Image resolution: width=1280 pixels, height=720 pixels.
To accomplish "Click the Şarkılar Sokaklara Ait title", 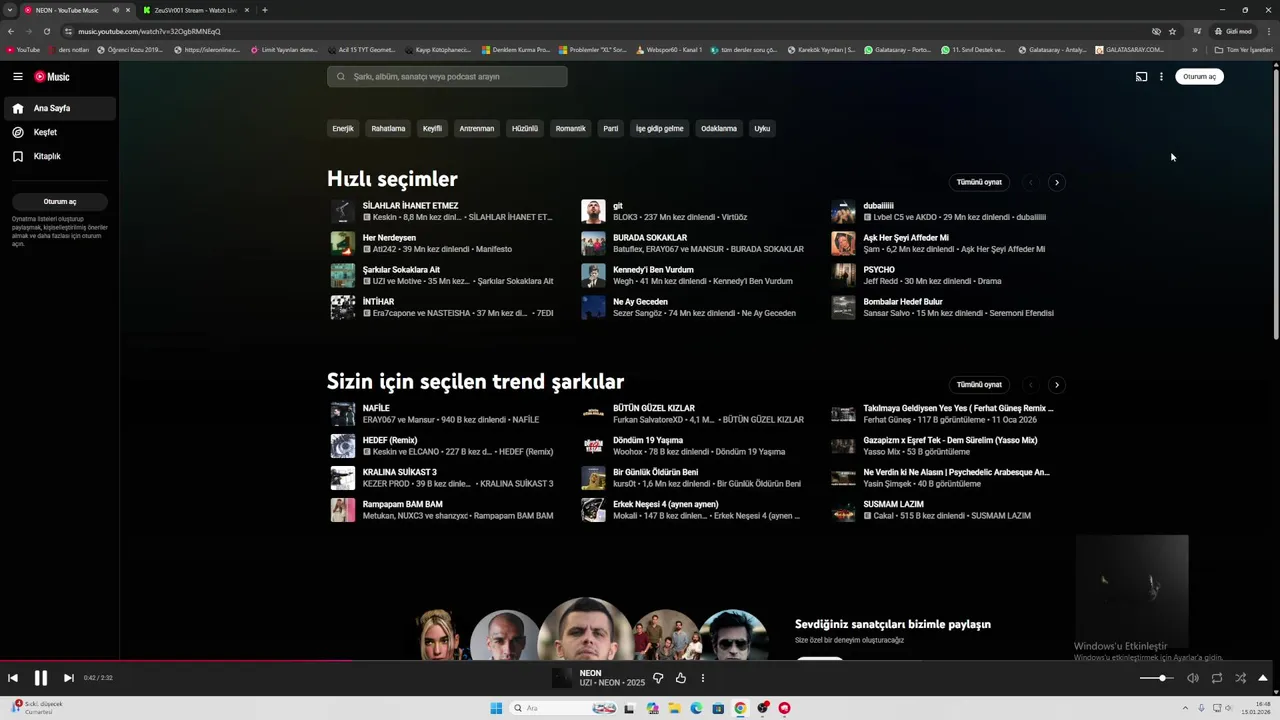I will tap(401, 270).
